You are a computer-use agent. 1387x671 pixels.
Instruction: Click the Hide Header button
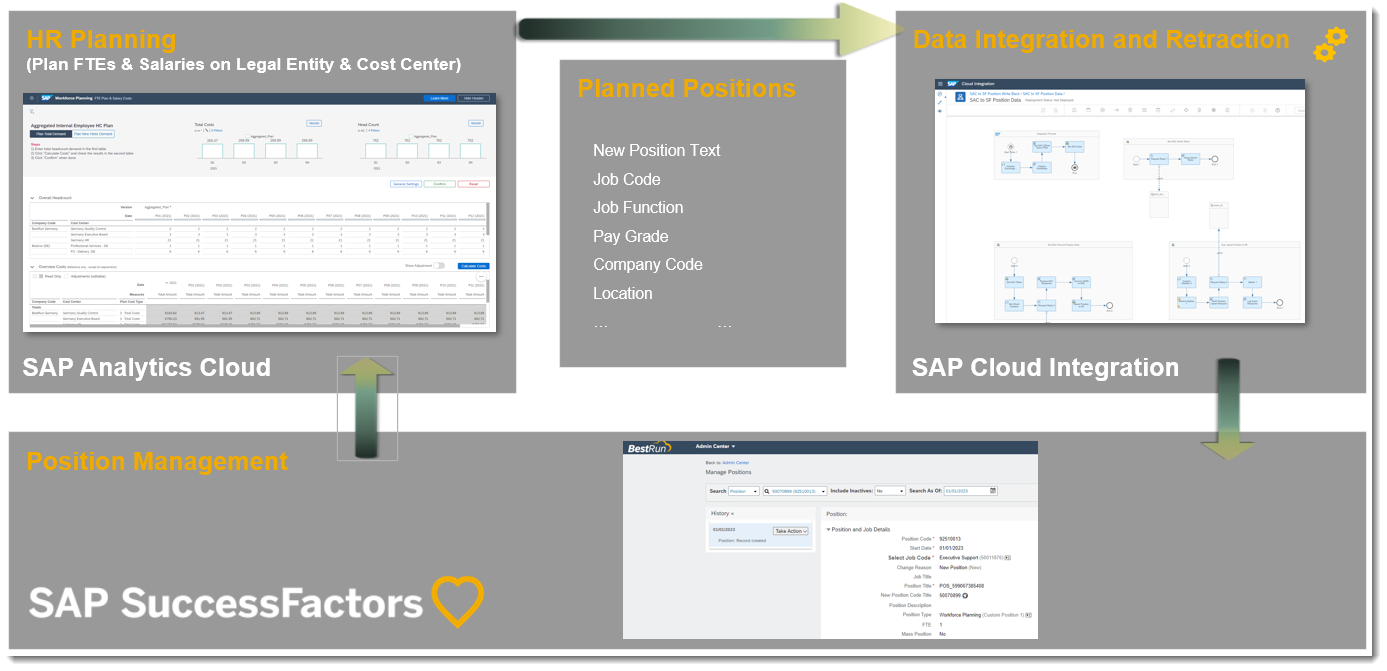click(474, 98)
